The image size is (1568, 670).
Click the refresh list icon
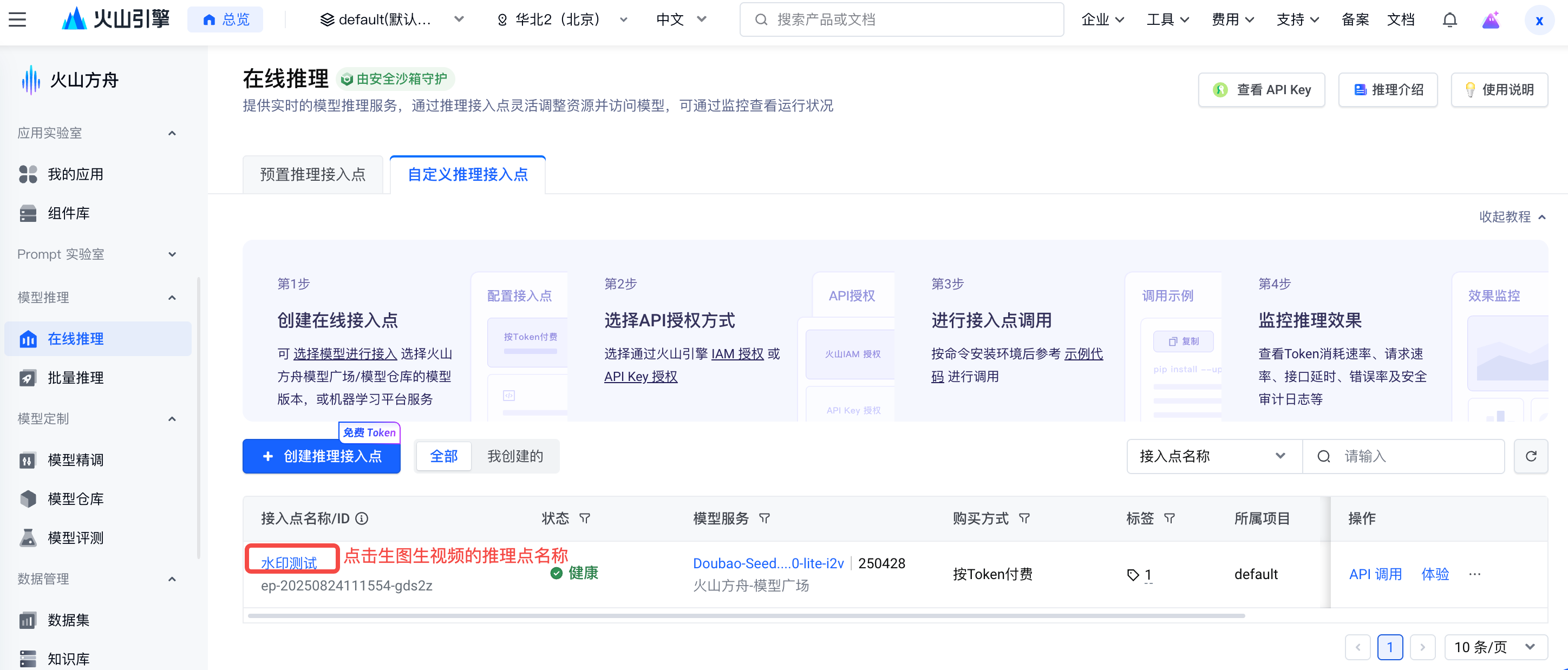coord(1531,456)
